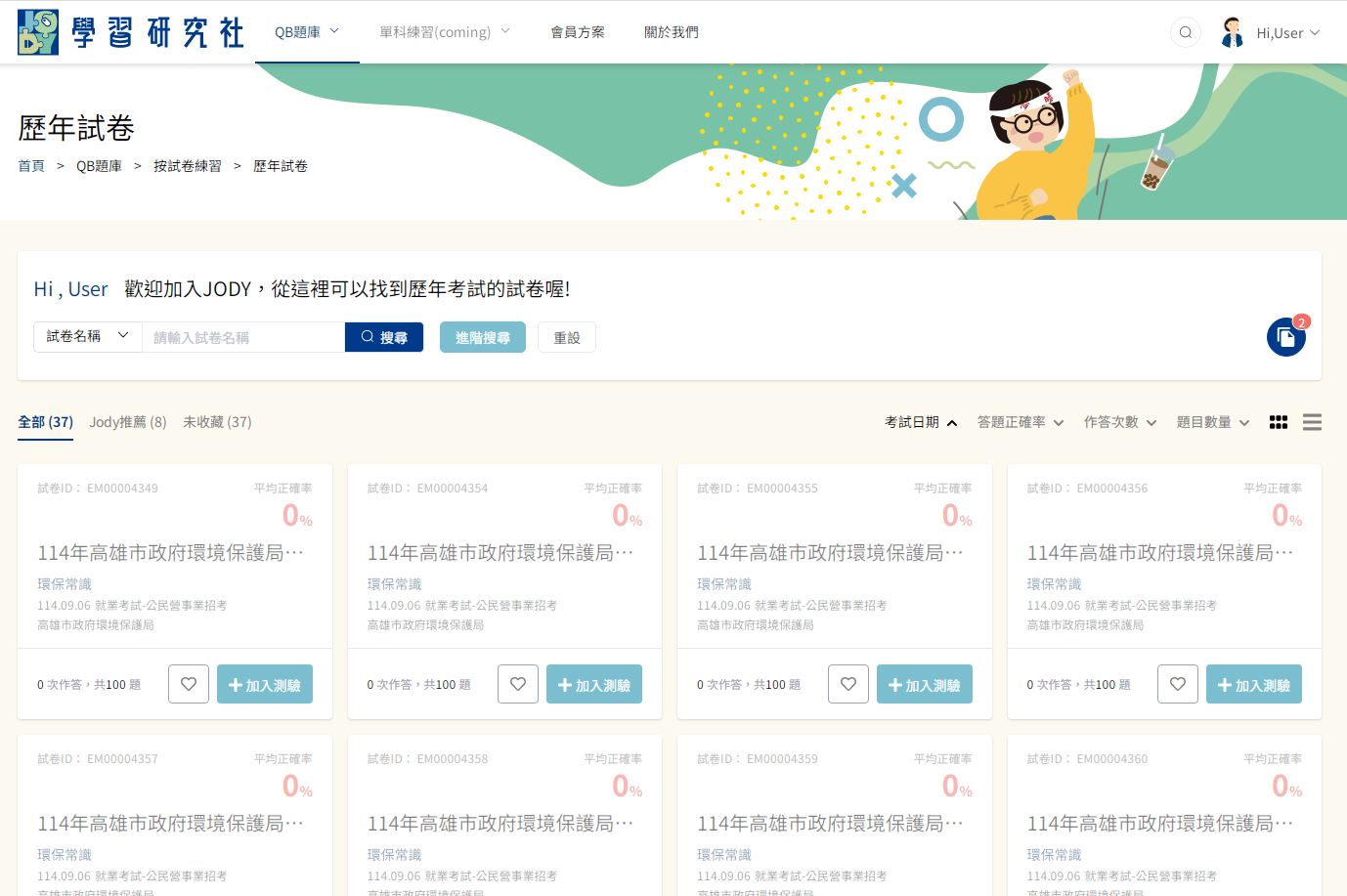The height and width of the screenshot is (896, 1347).
Task: Favorite exam EM00004349 with heart icon
Action: (189, 684)
